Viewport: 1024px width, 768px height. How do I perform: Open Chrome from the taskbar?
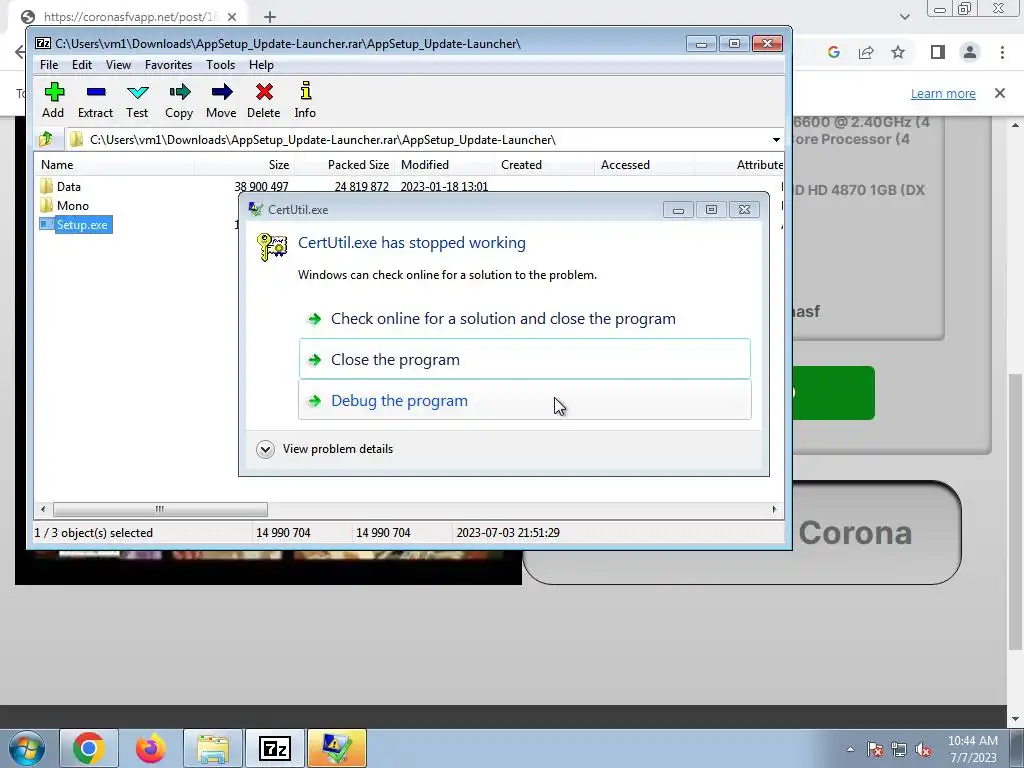(x=89, y=748)
